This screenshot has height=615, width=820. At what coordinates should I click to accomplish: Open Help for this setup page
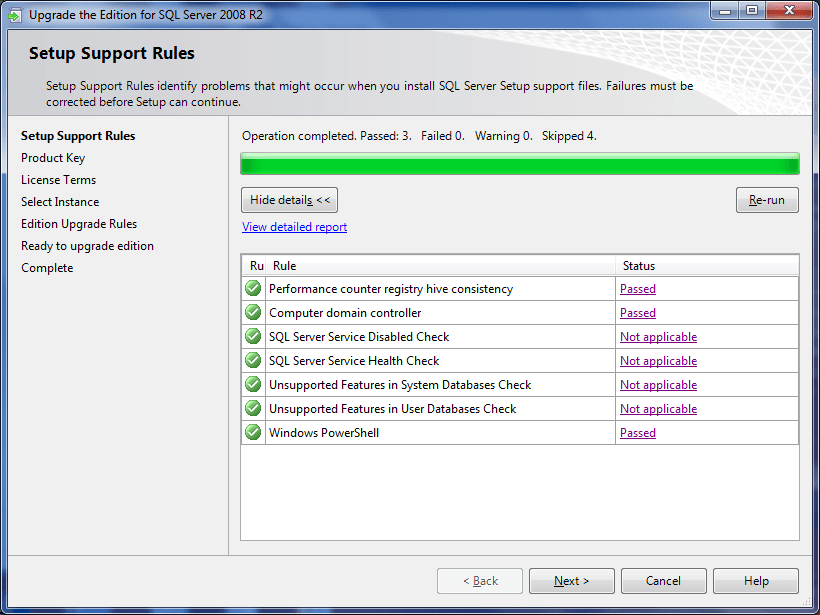[756, 581]
